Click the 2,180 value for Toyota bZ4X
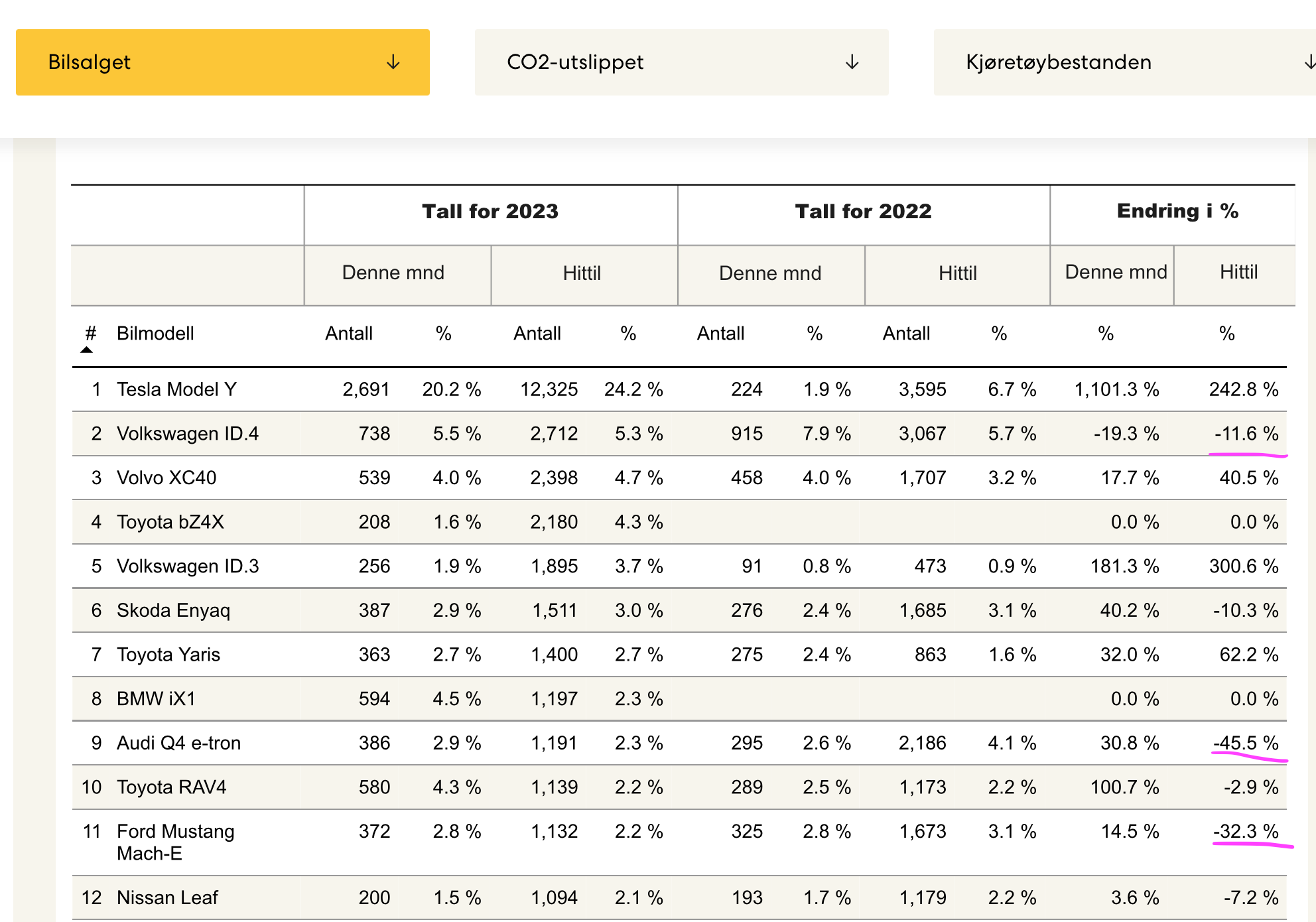This screenshot has height=922, width=1316. 554,522
